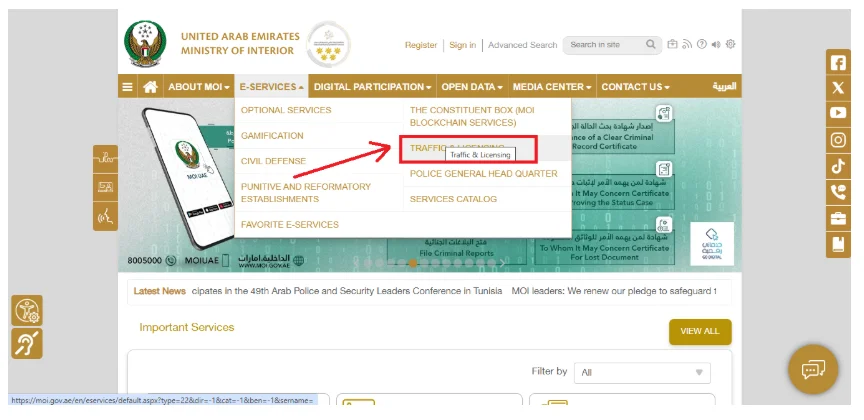The image size is (864, 420).
Task: Expand the OPEN DATA menu
Action: pos(472,87)
